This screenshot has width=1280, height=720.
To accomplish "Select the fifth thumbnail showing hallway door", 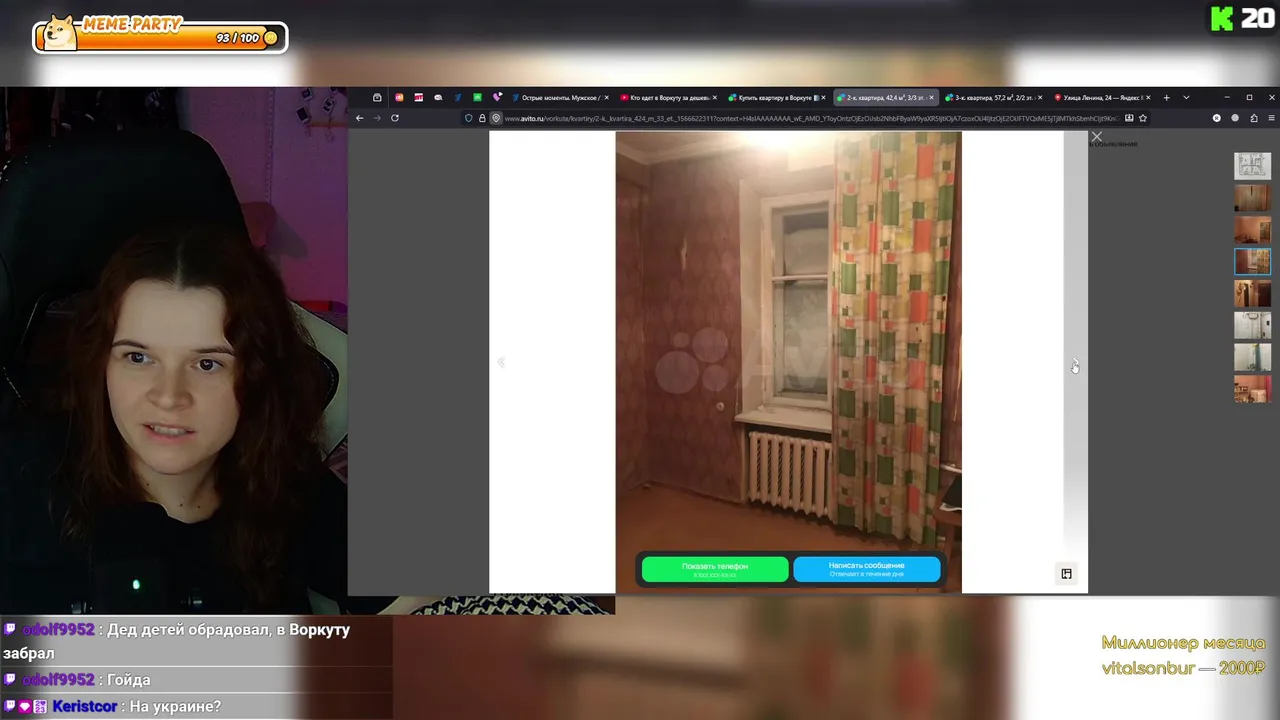I will coord(1252,293).
